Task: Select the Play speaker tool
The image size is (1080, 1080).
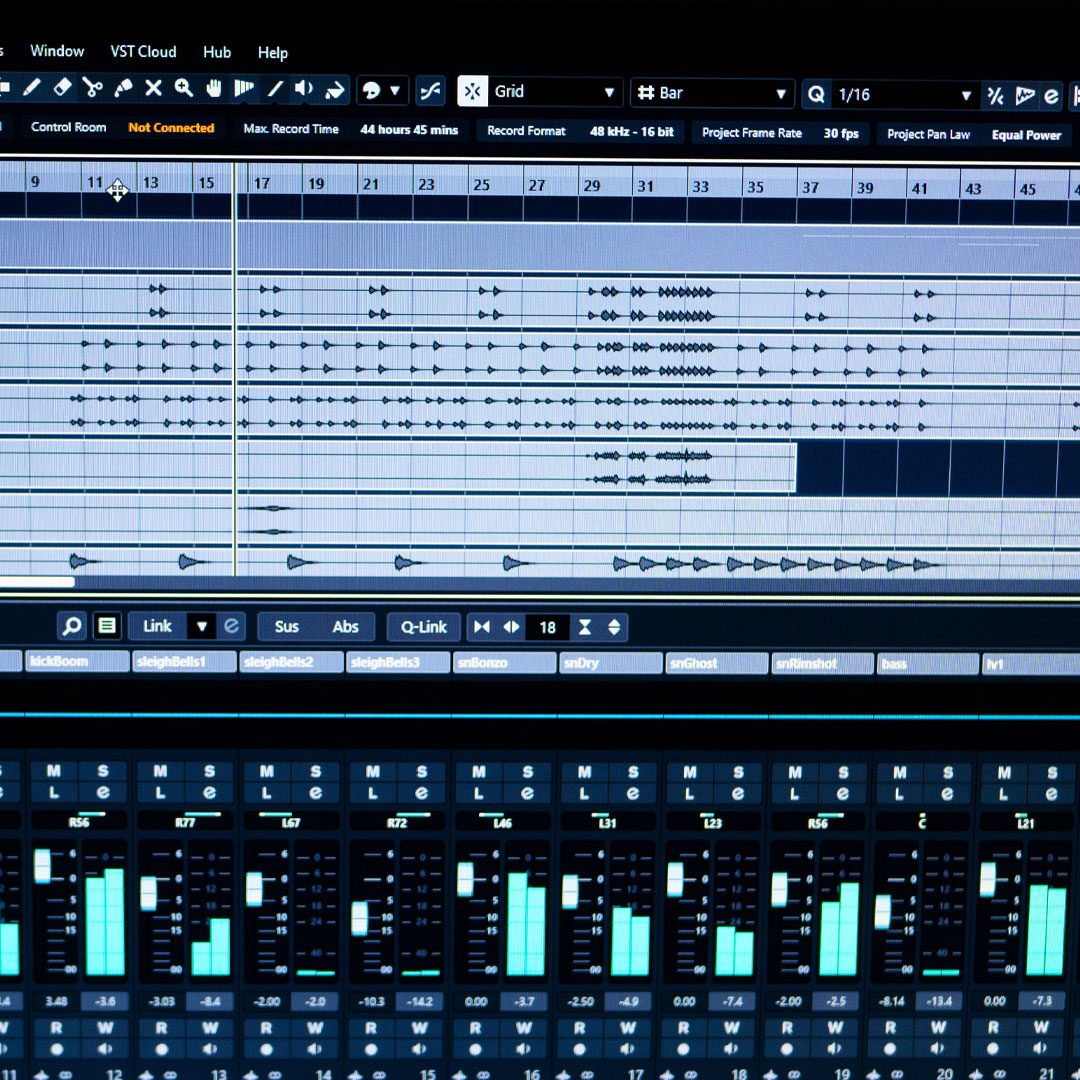Action: pos(304,89)
